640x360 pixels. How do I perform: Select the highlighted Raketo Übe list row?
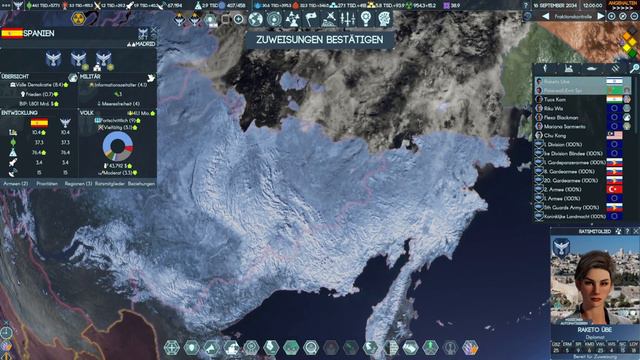click(583, 82)
